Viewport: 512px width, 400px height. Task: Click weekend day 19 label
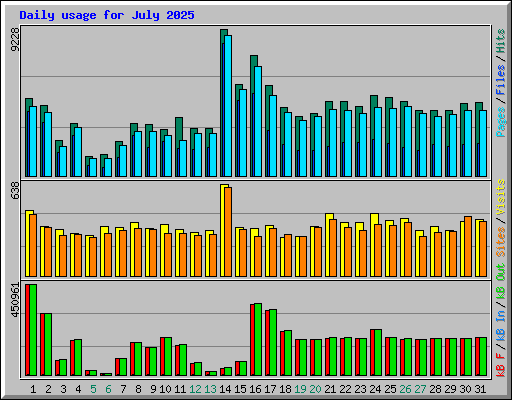point(300,389)
